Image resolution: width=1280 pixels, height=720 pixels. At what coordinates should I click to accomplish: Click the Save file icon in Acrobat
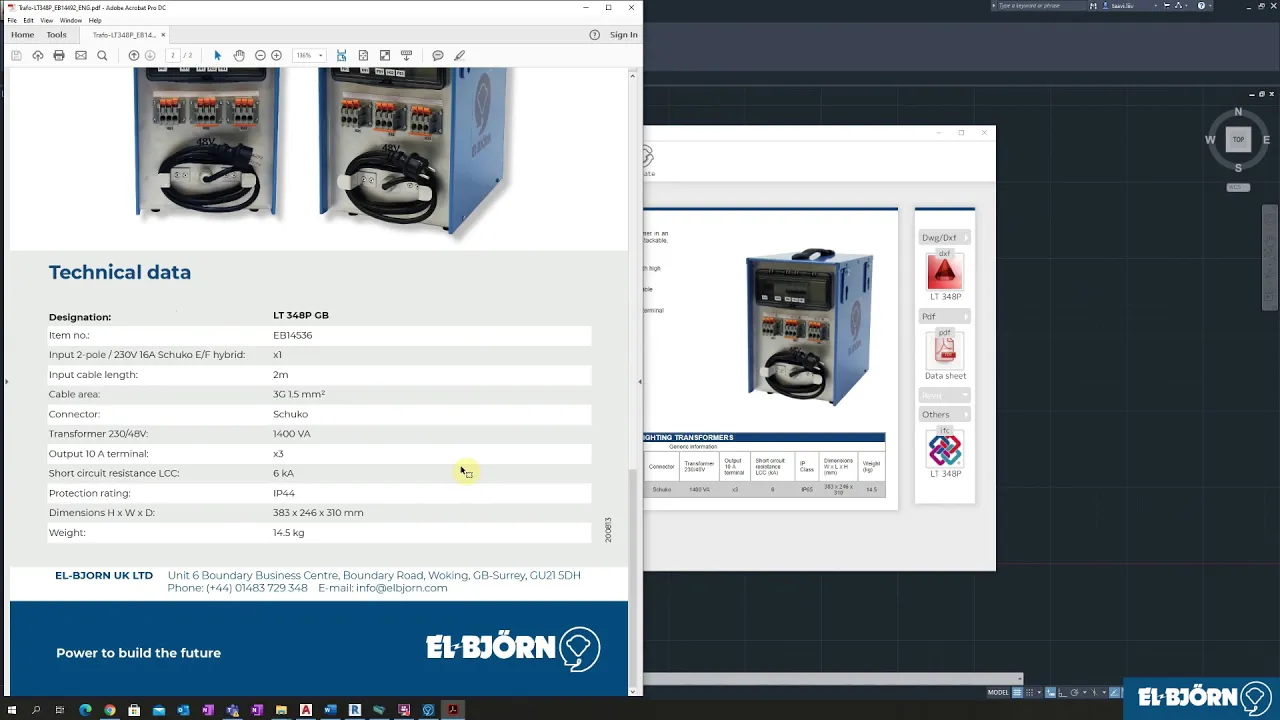pyautogui.click(x=16, y=56)
